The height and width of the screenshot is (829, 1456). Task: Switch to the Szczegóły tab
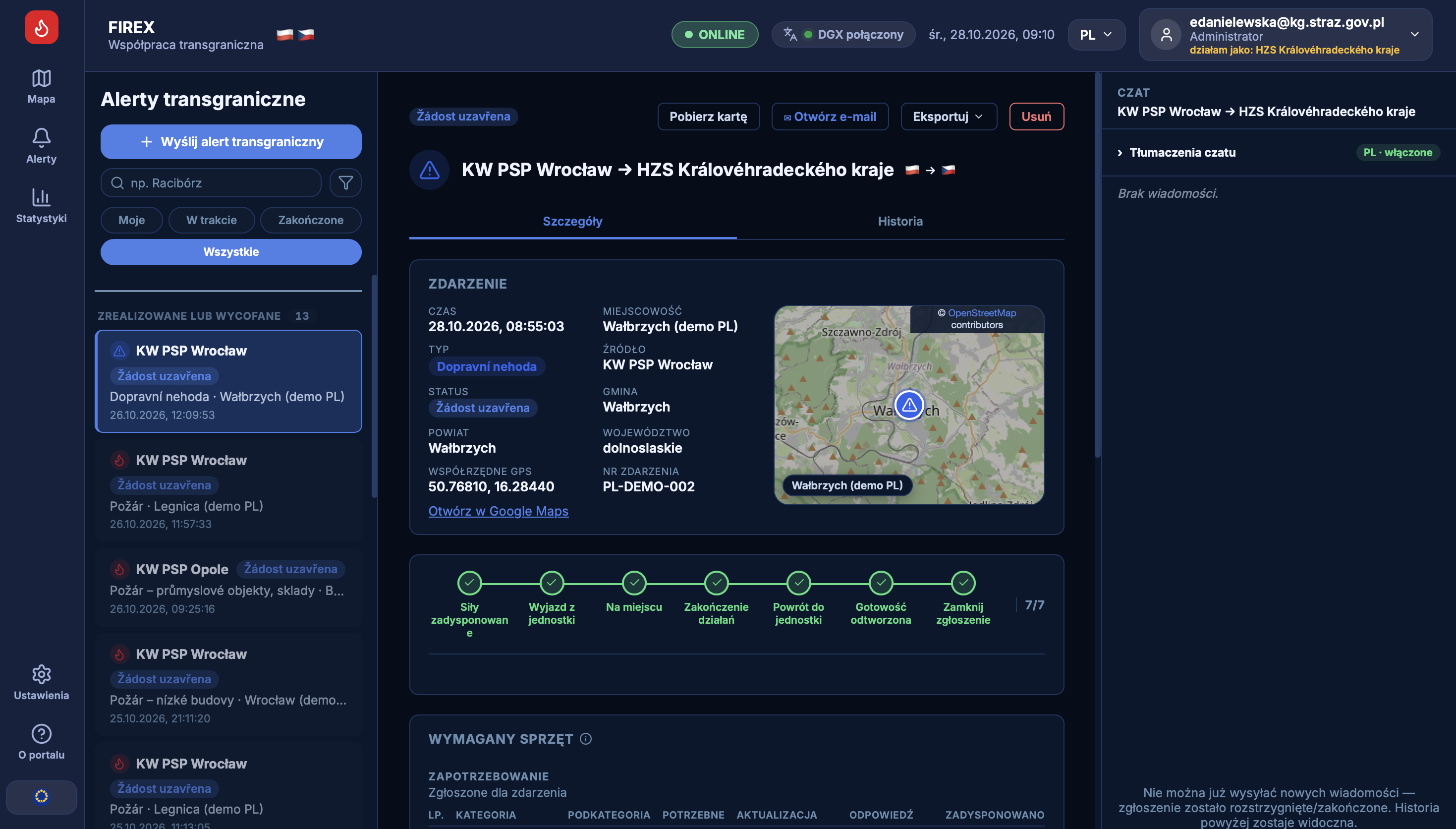click(572, 221)
